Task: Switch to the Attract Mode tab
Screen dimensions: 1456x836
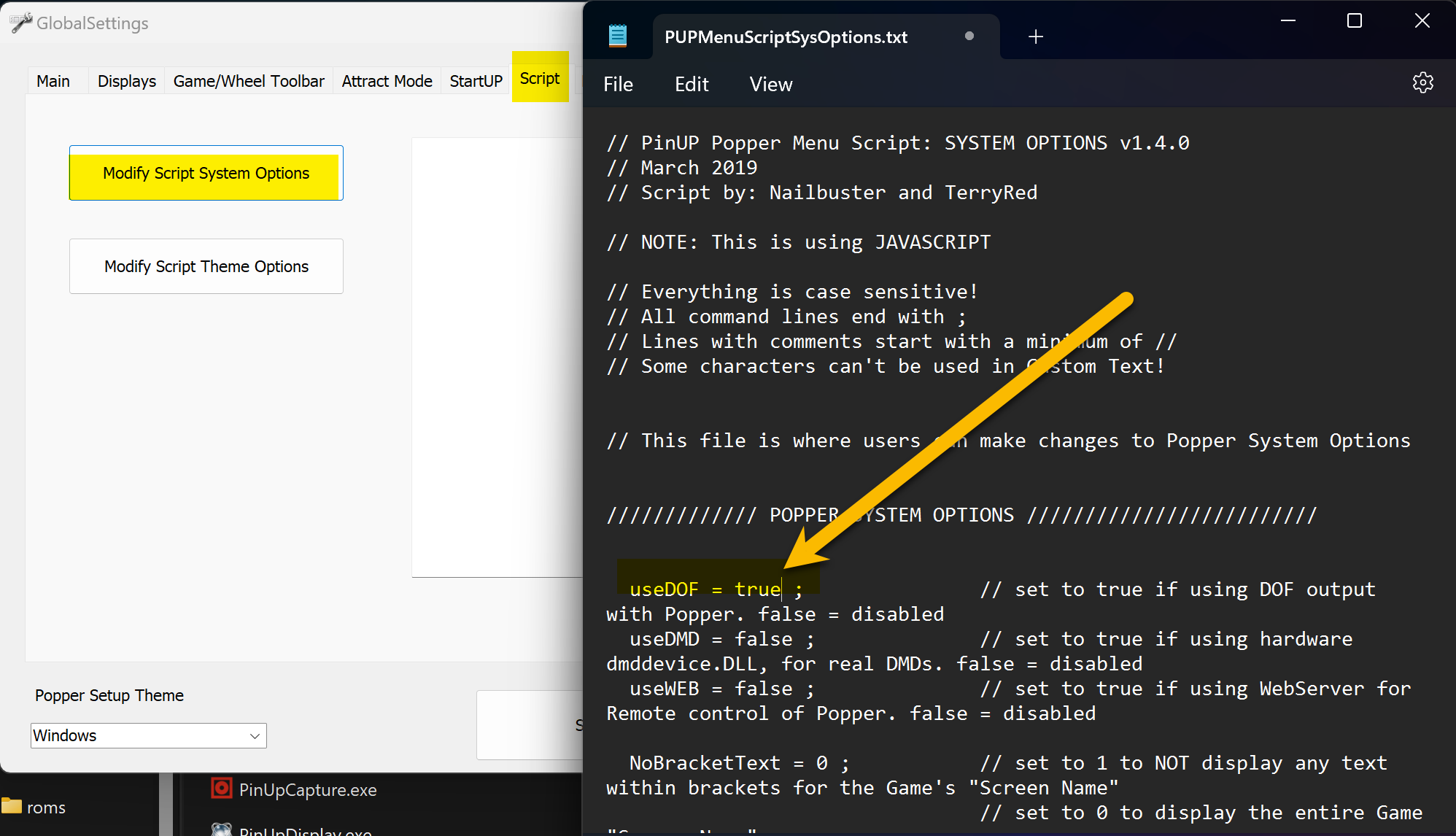Action: pos(387,81)
